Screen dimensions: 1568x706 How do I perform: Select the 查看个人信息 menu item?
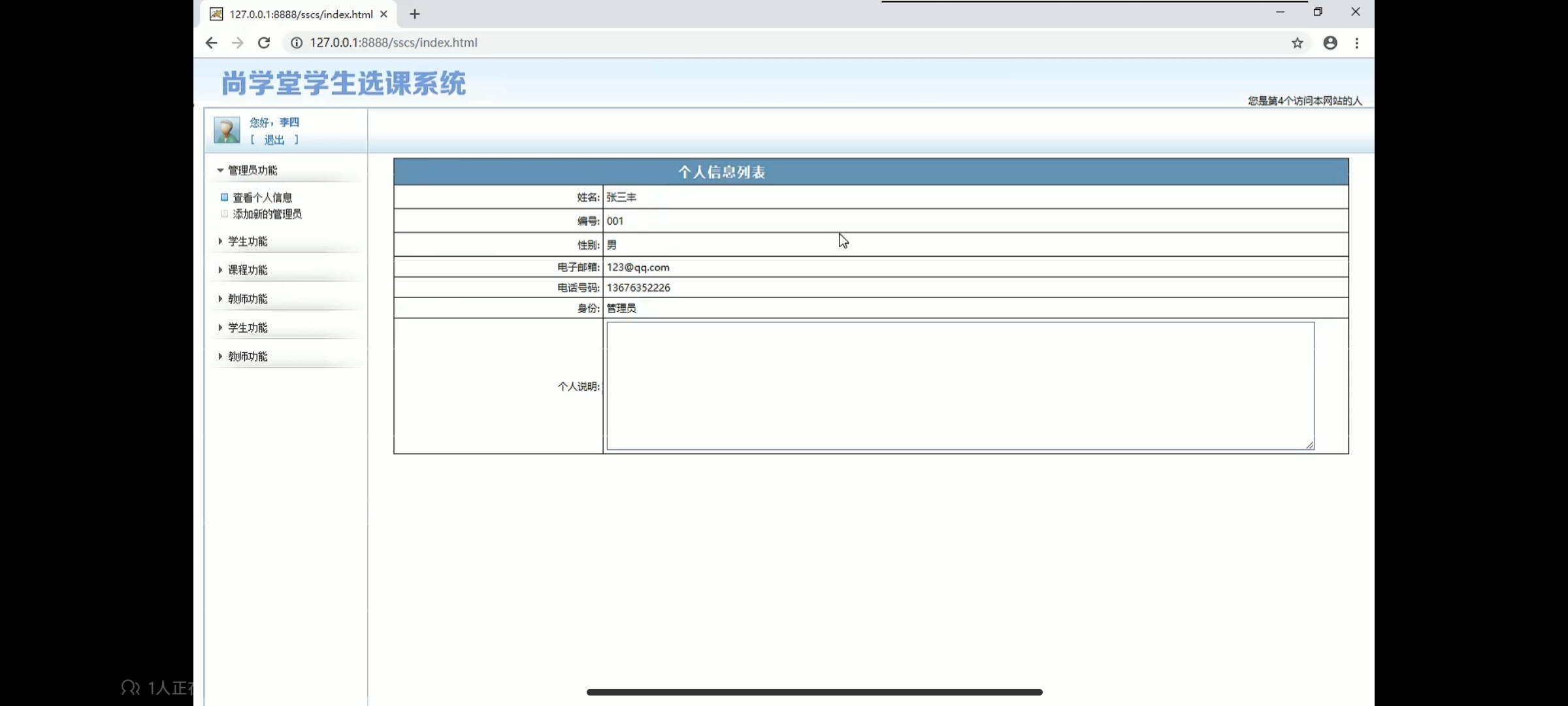(262, 197)
